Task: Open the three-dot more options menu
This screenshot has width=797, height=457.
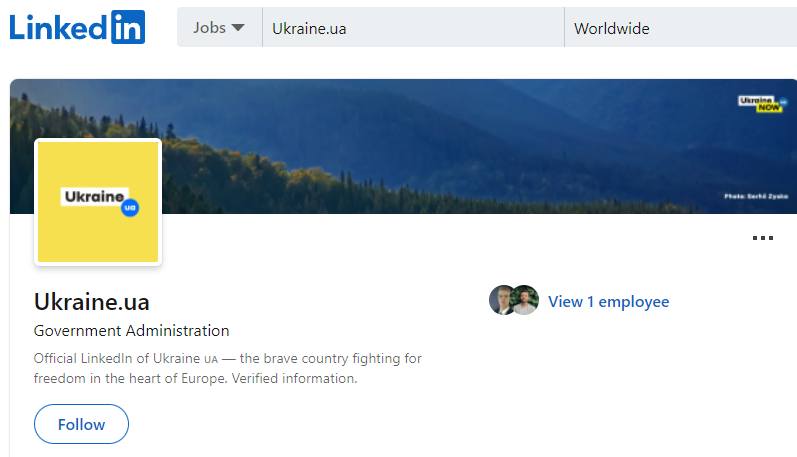Action: click(x=762, y=238)
